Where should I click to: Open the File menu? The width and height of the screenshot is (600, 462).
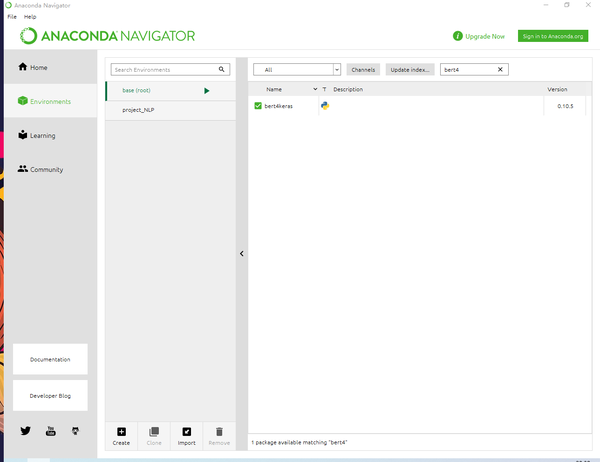pos(12,16)
